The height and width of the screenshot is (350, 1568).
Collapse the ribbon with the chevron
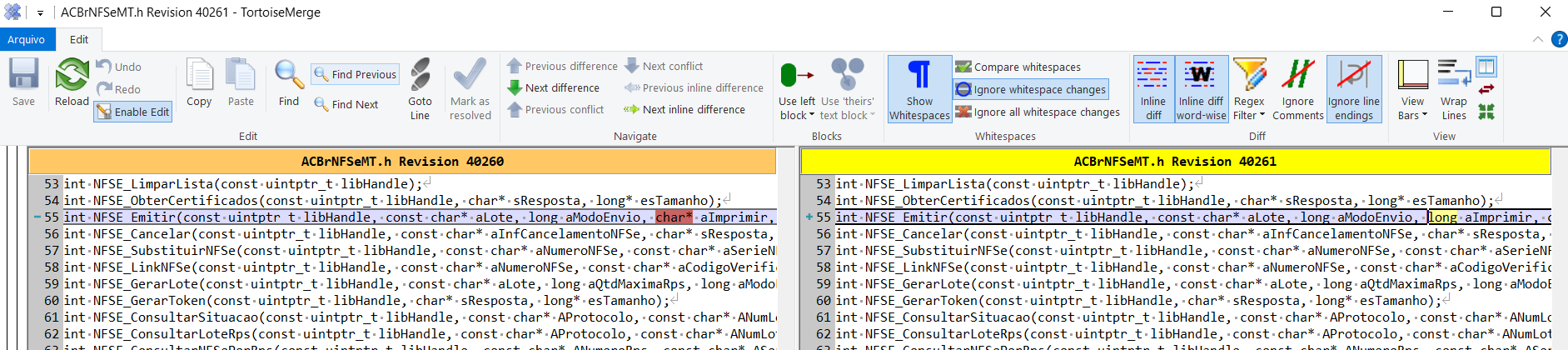pyautogui.click(x=1537, y=39)
